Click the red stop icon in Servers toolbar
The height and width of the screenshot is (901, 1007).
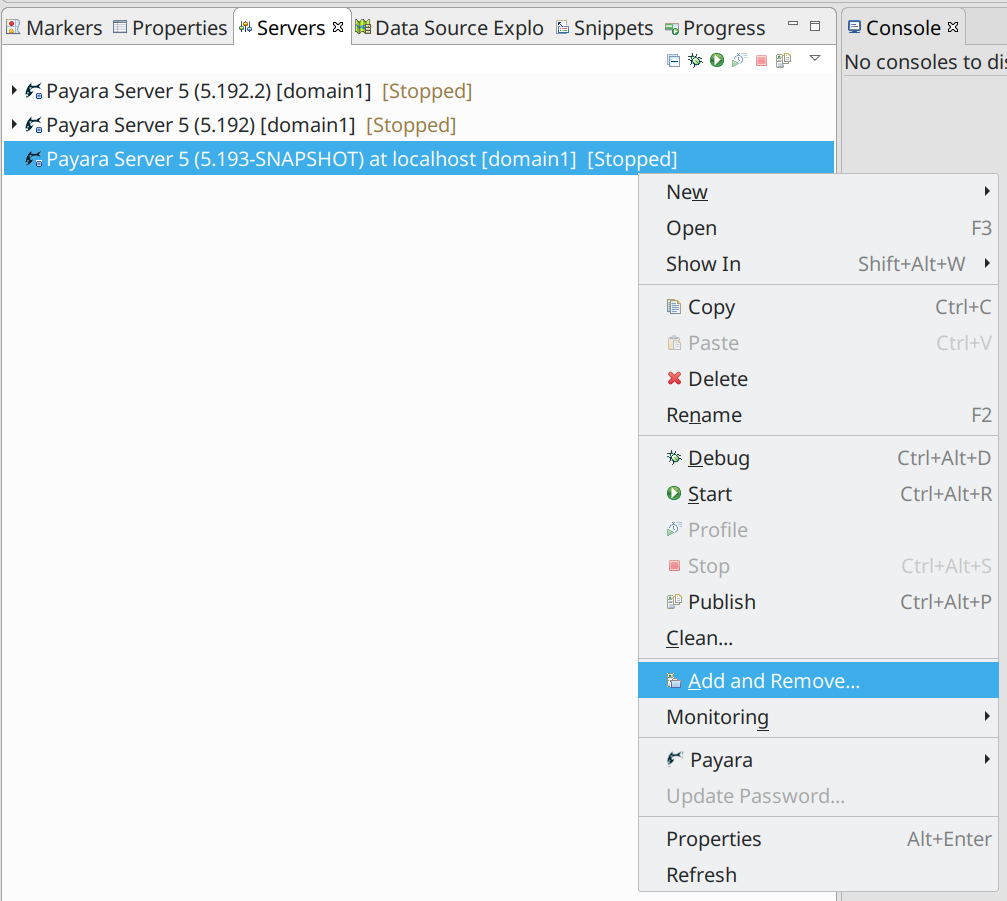(761, 60)
